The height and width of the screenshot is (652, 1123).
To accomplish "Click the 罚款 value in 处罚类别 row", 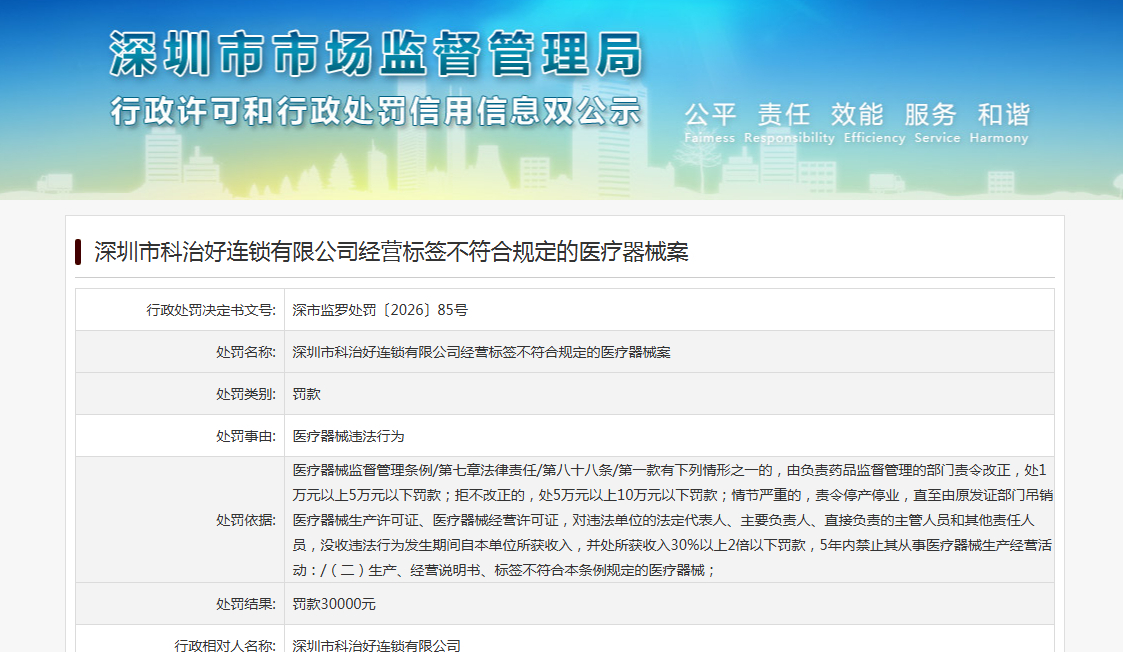I will coord(307,394).
